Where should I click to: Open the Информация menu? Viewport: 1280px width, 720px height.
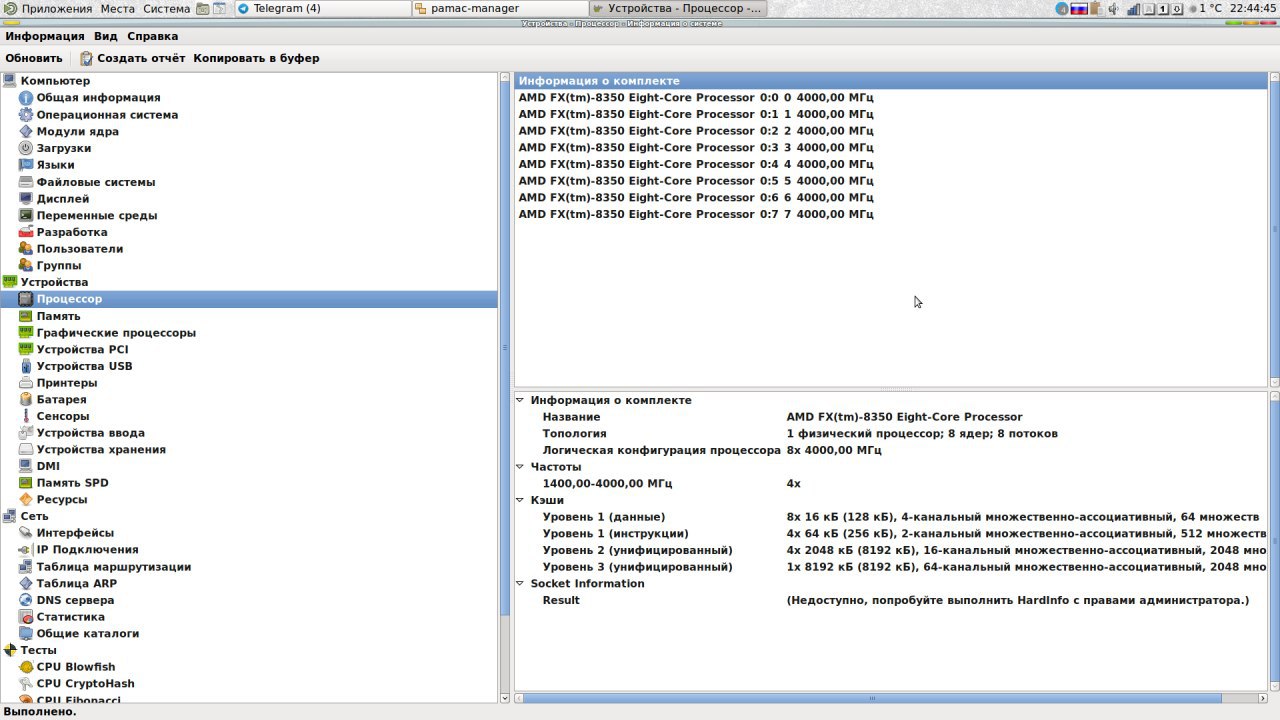tap(45, 36)
